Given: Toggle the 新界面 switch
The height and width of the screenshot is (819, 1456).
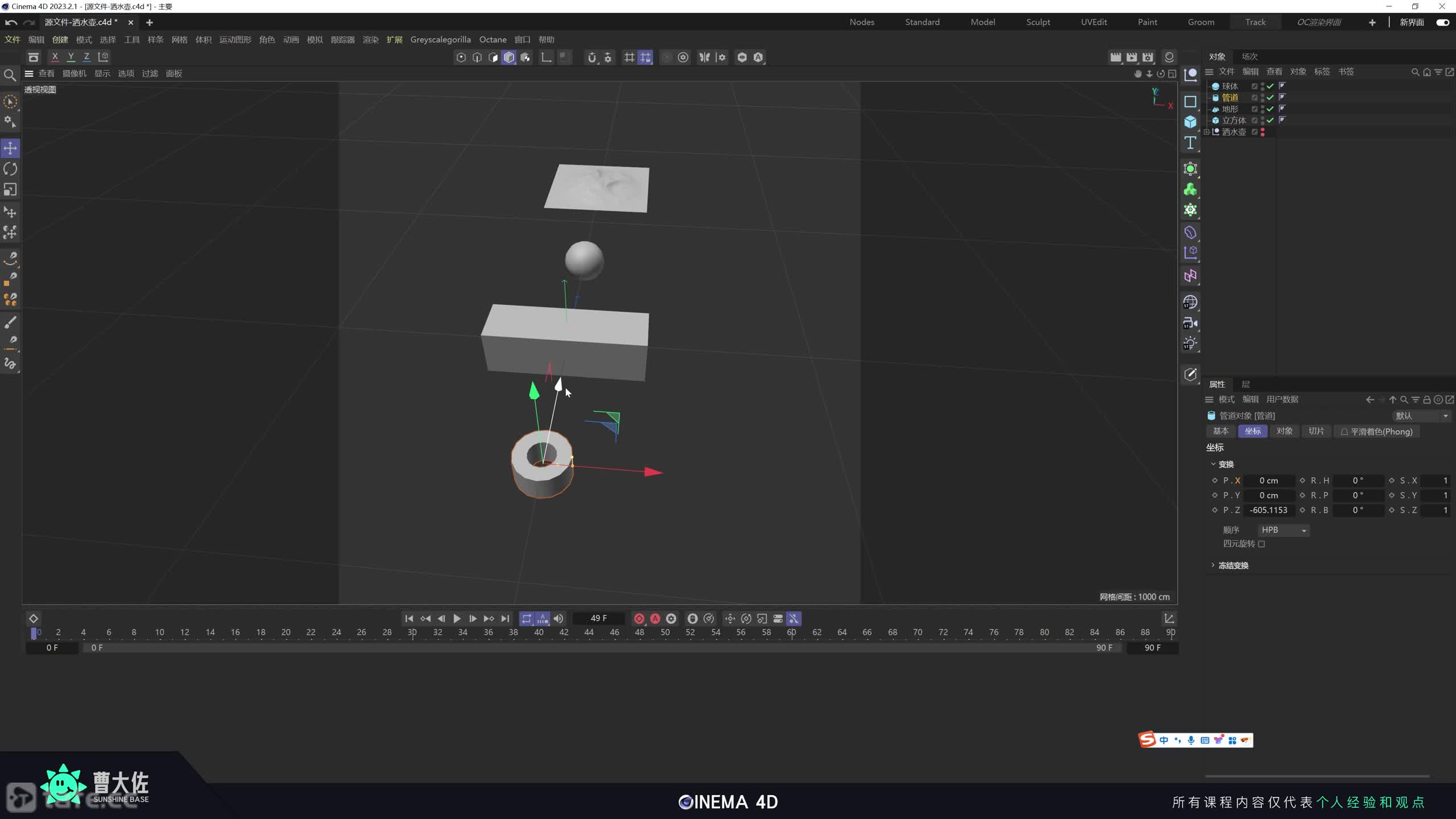Looking at the screenshot, I should point(1442,22).
